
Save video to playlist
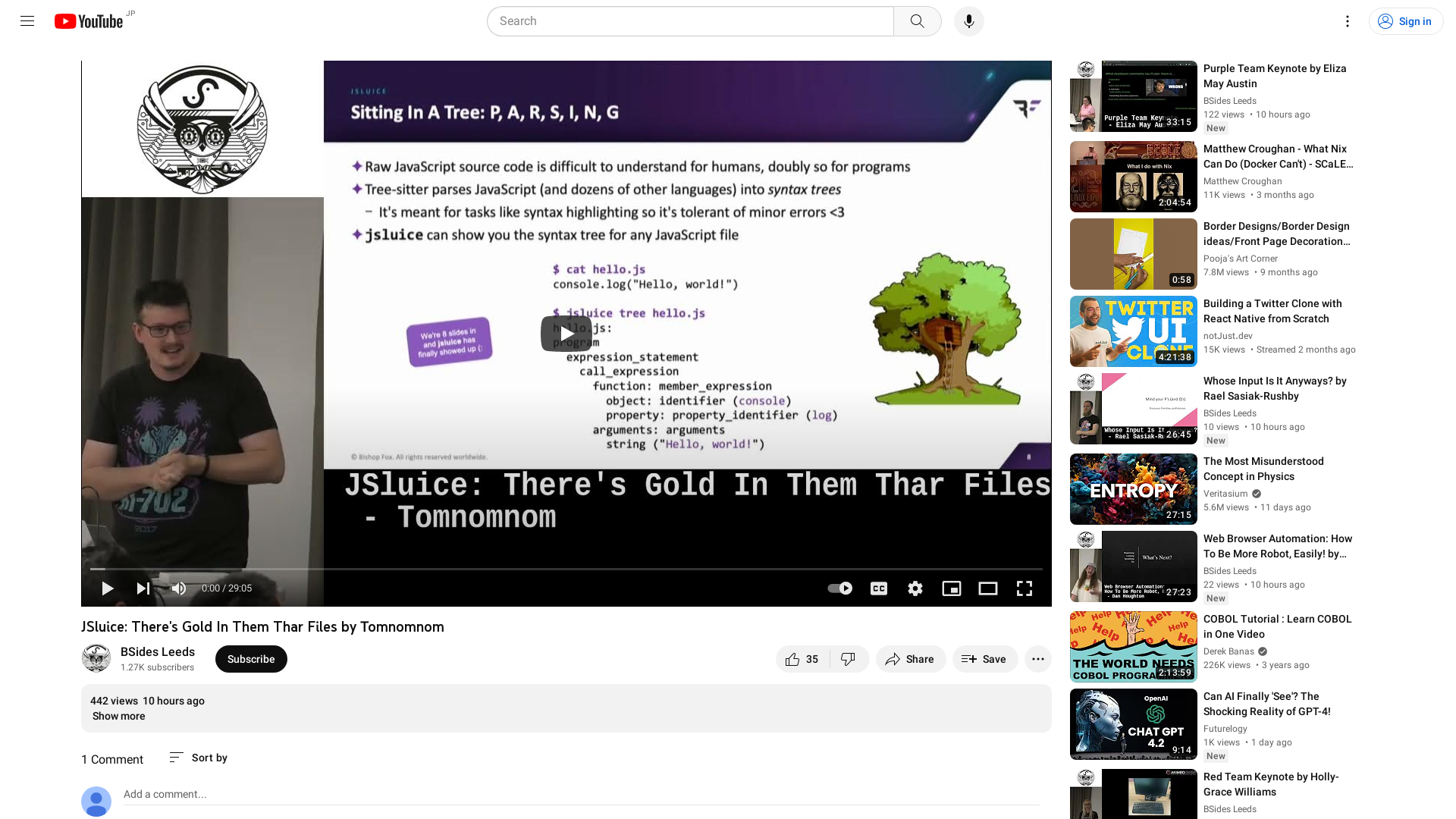984,659
